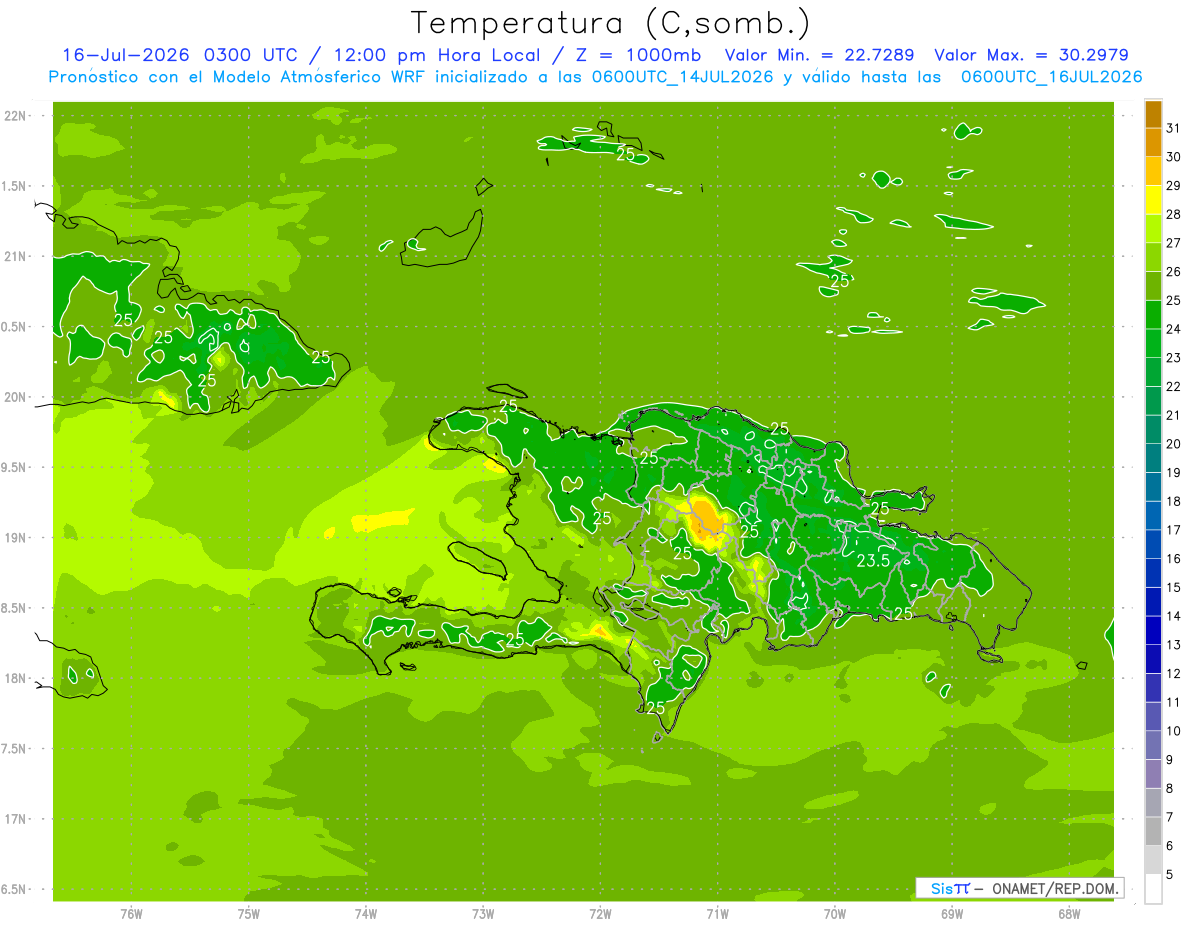Click the purple legend color between 9 and 10
Screen dimensions: 1200x927
tap(1153, 745)
